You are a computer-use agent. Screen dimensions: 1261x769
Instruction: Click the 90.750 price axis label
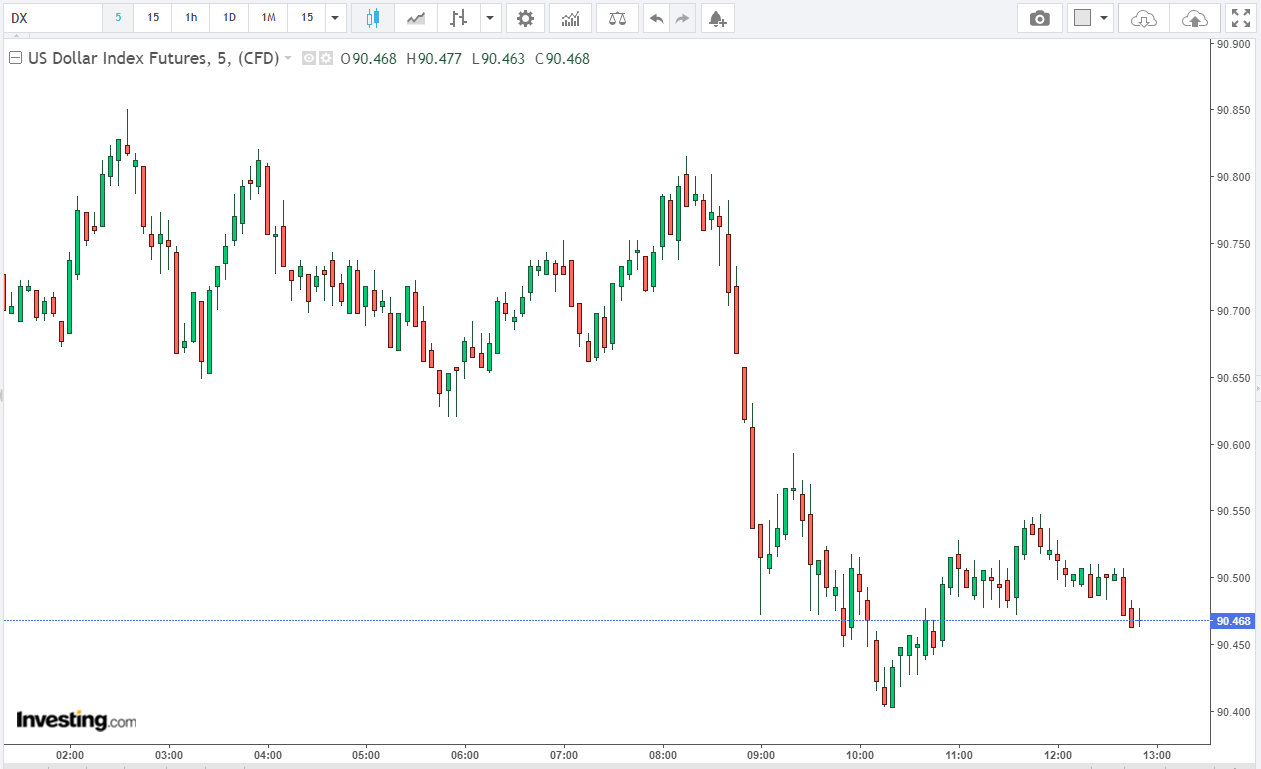pyautogui.click(x=1233, y=244)
